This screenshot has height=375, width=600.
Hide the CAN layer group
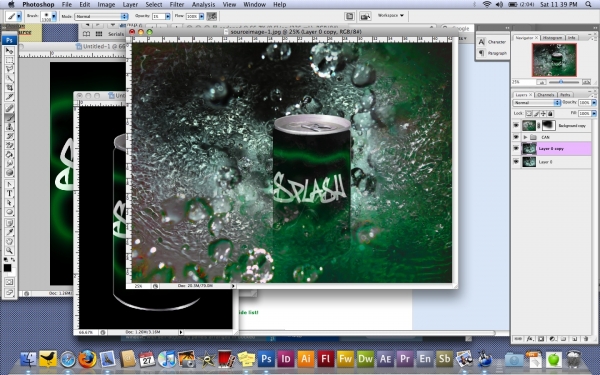tap(516, 137)
